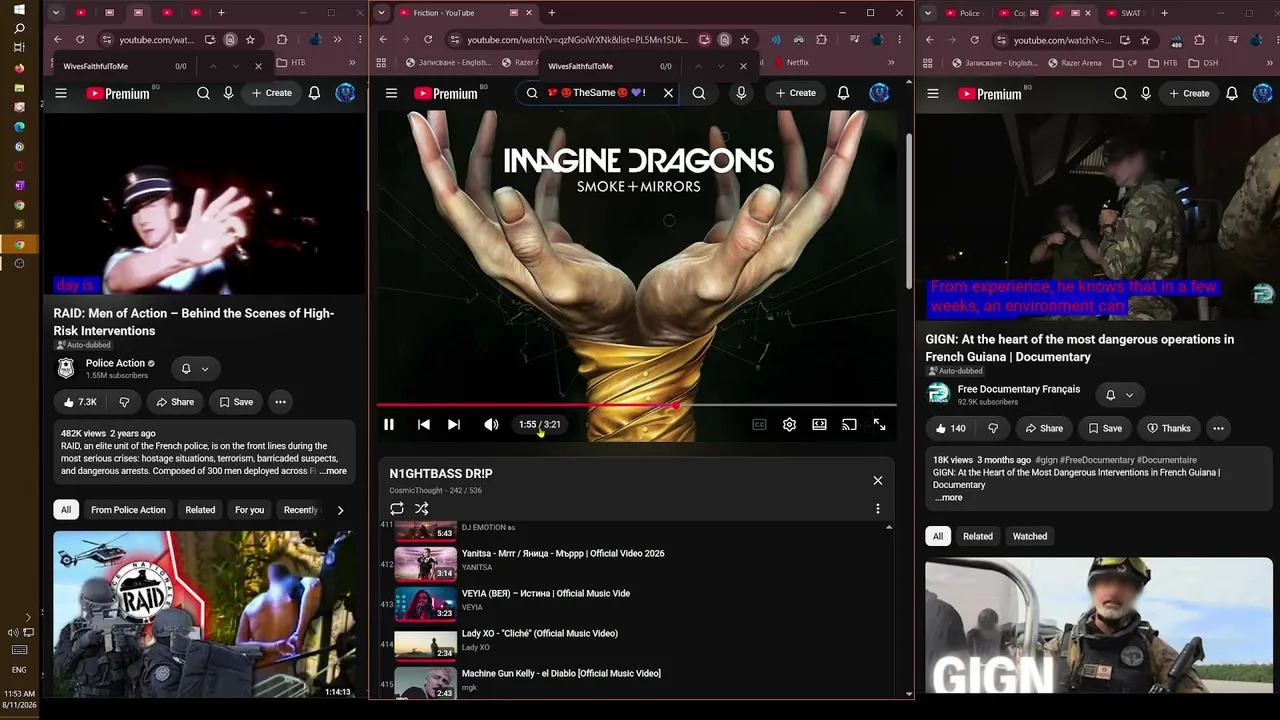
Task: Close the N1GHTBASS DR!P playlist panel
Action: pos(878,481)
